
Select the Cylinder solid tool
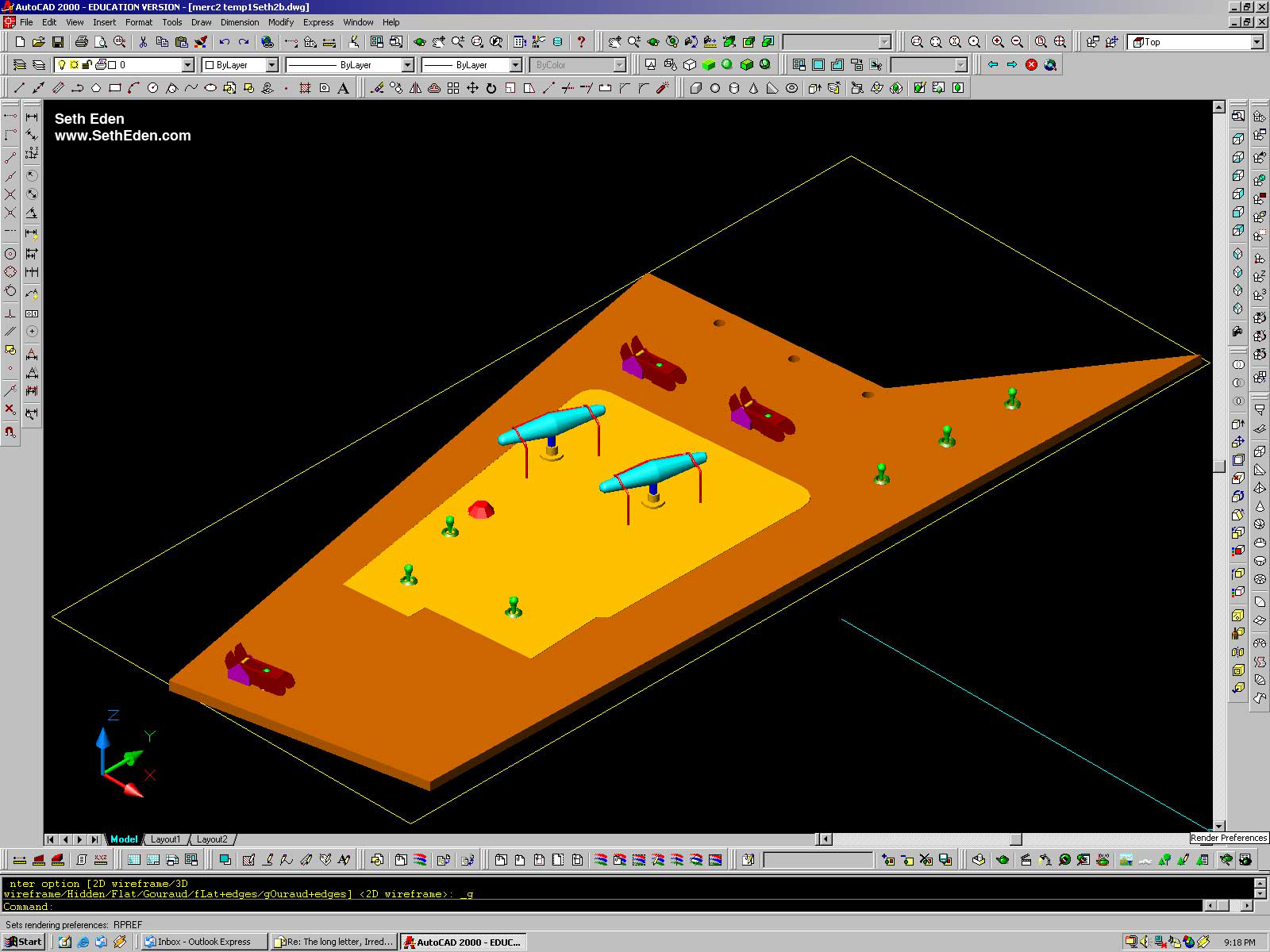tap(734, 88)
